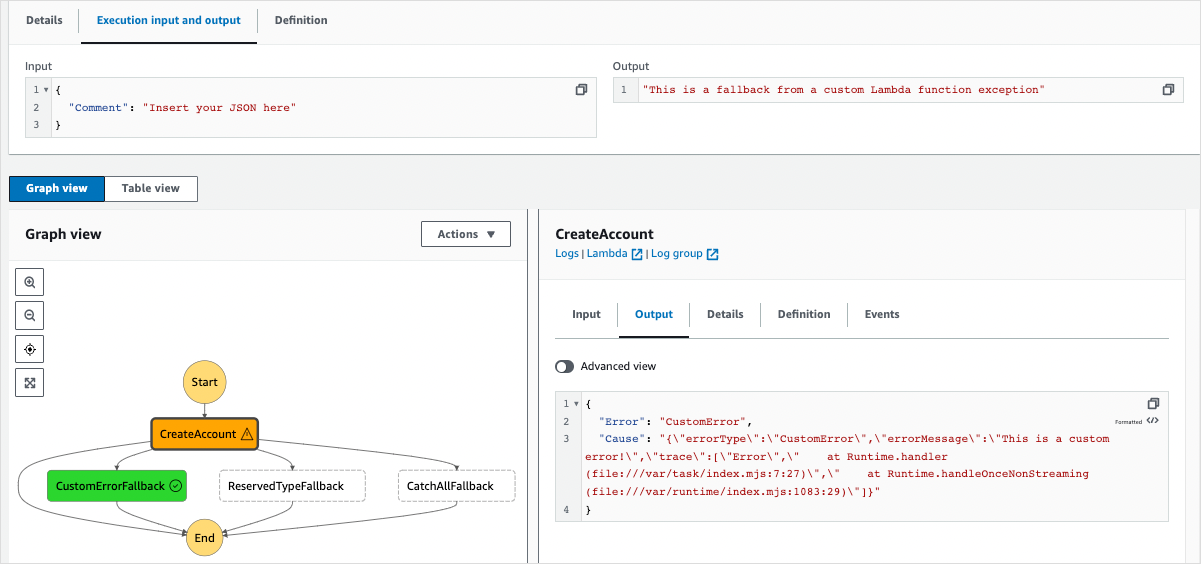Collapse the step output code fold arrow
This screenshot has width=1201, height=564.
(576, 404)
